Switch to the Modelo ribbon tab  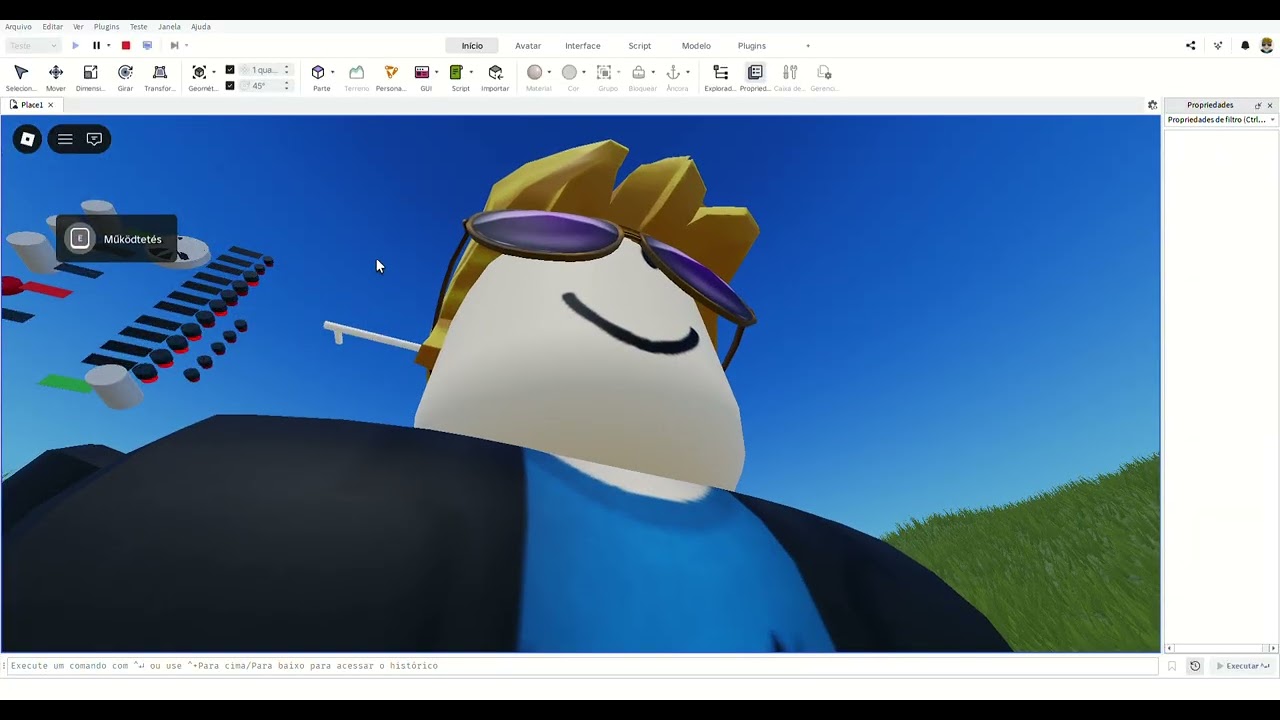coord(696,46)
